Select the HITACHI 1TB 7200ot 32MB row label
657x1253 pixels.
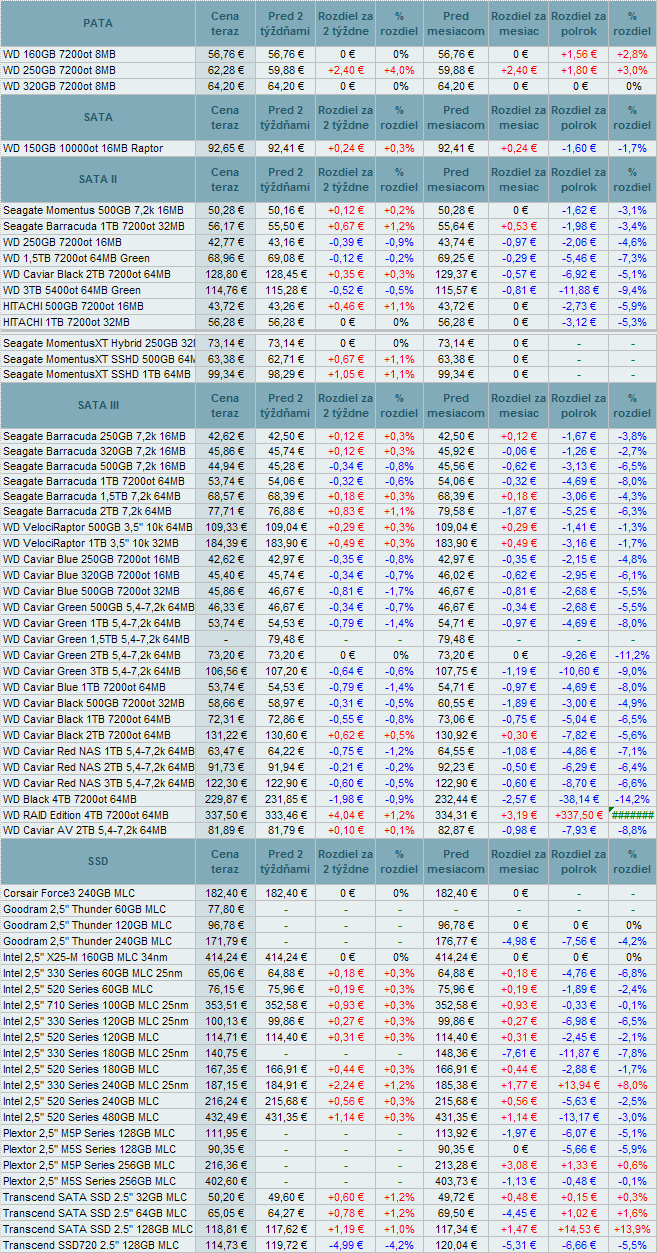(x=67, y=322)
